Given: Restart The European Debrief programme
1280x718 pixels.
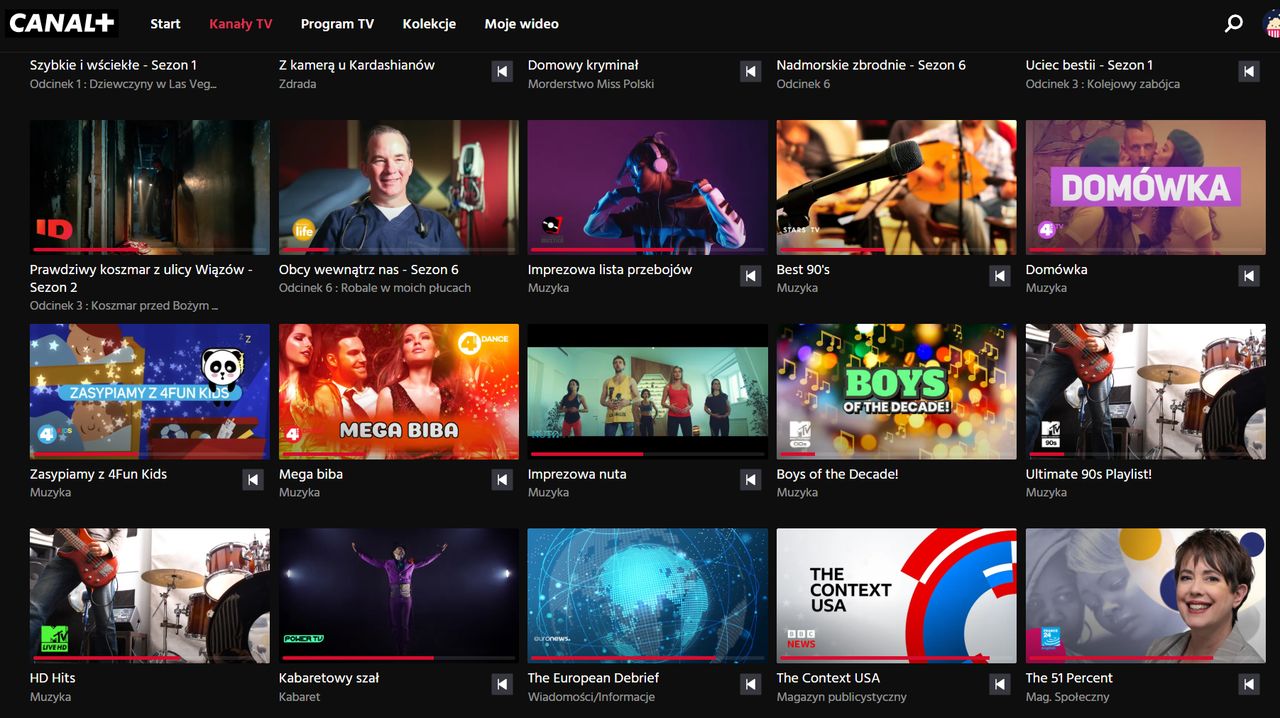Looking at the screenshot, I should tap(751, 685).
